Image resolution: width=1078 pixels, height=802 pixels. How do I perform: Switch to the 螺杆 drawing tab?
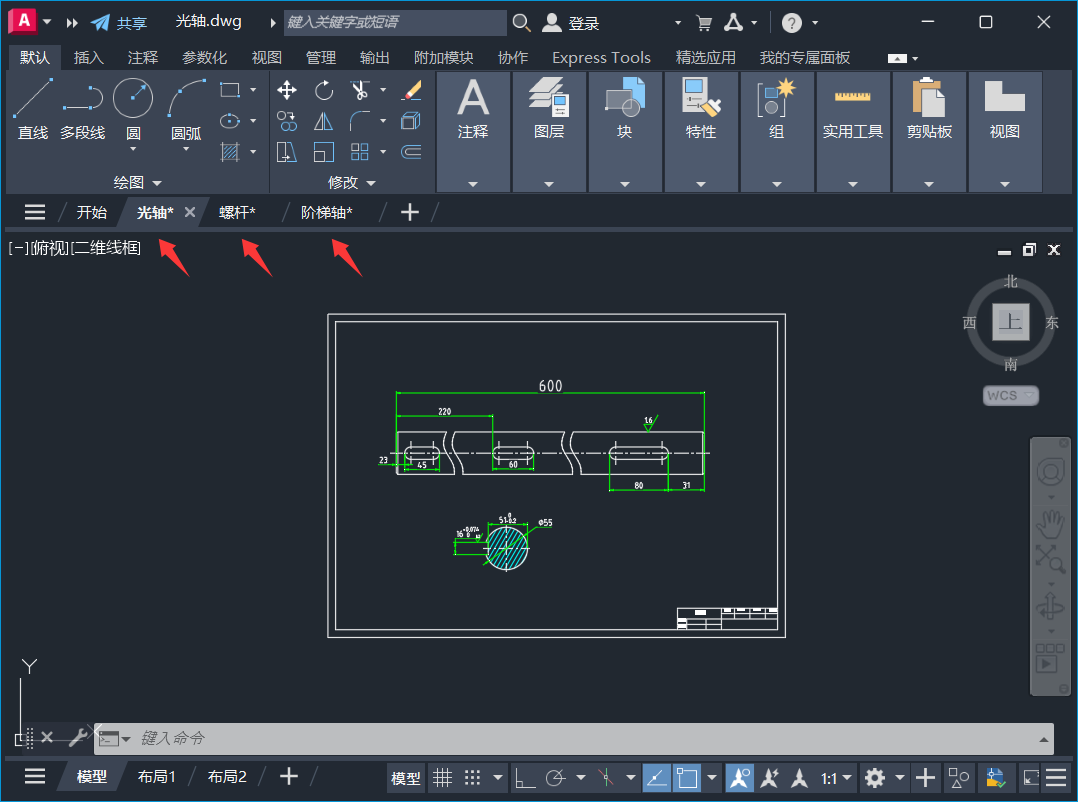237,211
